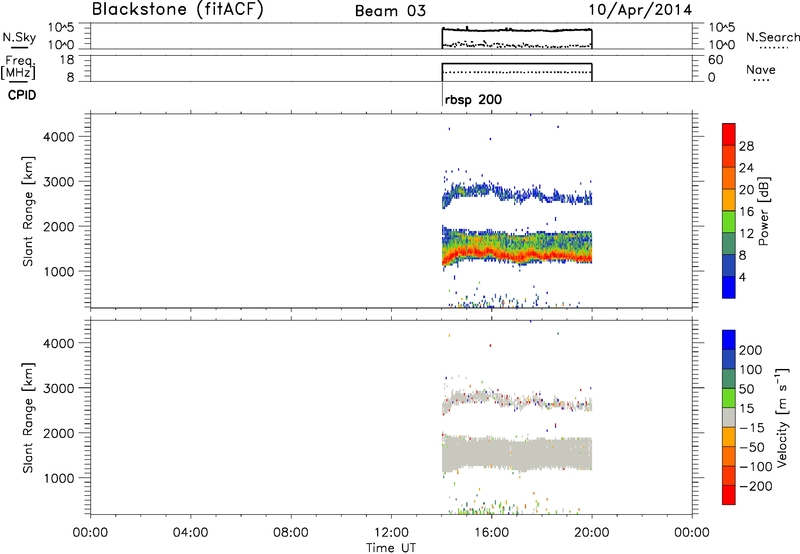Click the dark blue bottom segment of Power bar
Viewport: 800px width, 554px height.
(729, 287)
